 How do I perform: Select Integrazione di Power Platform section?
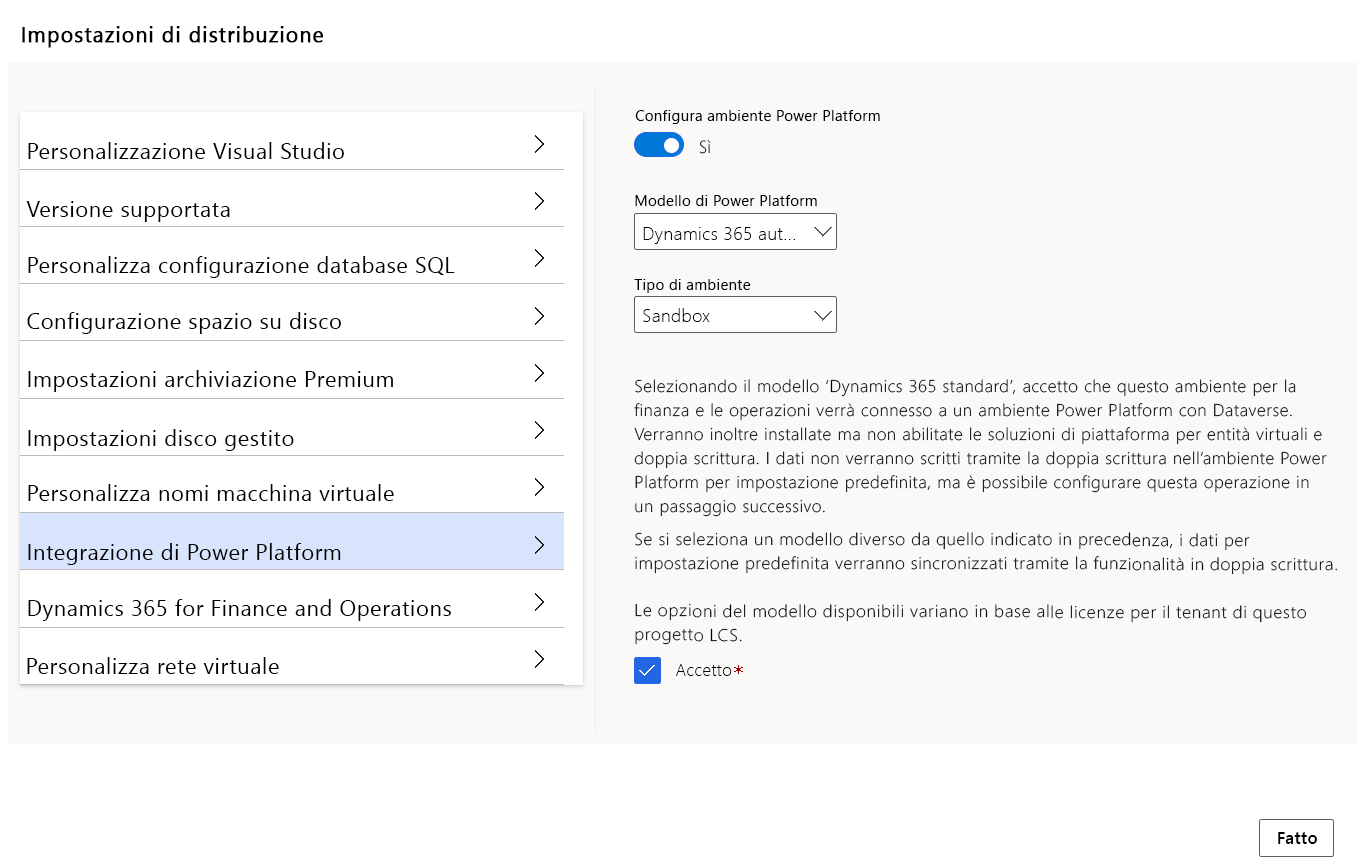[184, 552]
